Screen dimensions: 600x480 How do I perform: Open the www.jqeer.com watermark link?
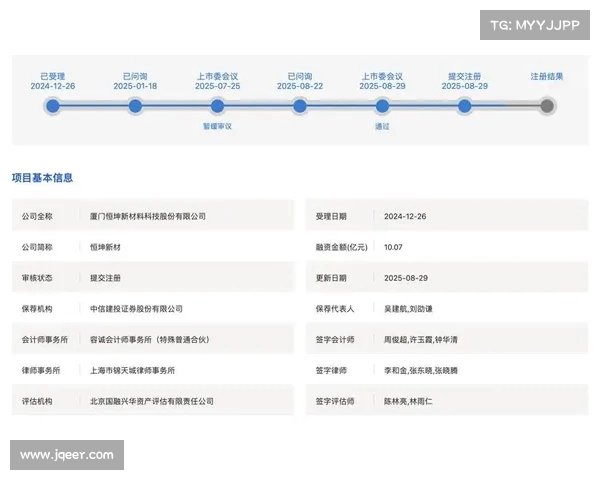click(67, 455)
